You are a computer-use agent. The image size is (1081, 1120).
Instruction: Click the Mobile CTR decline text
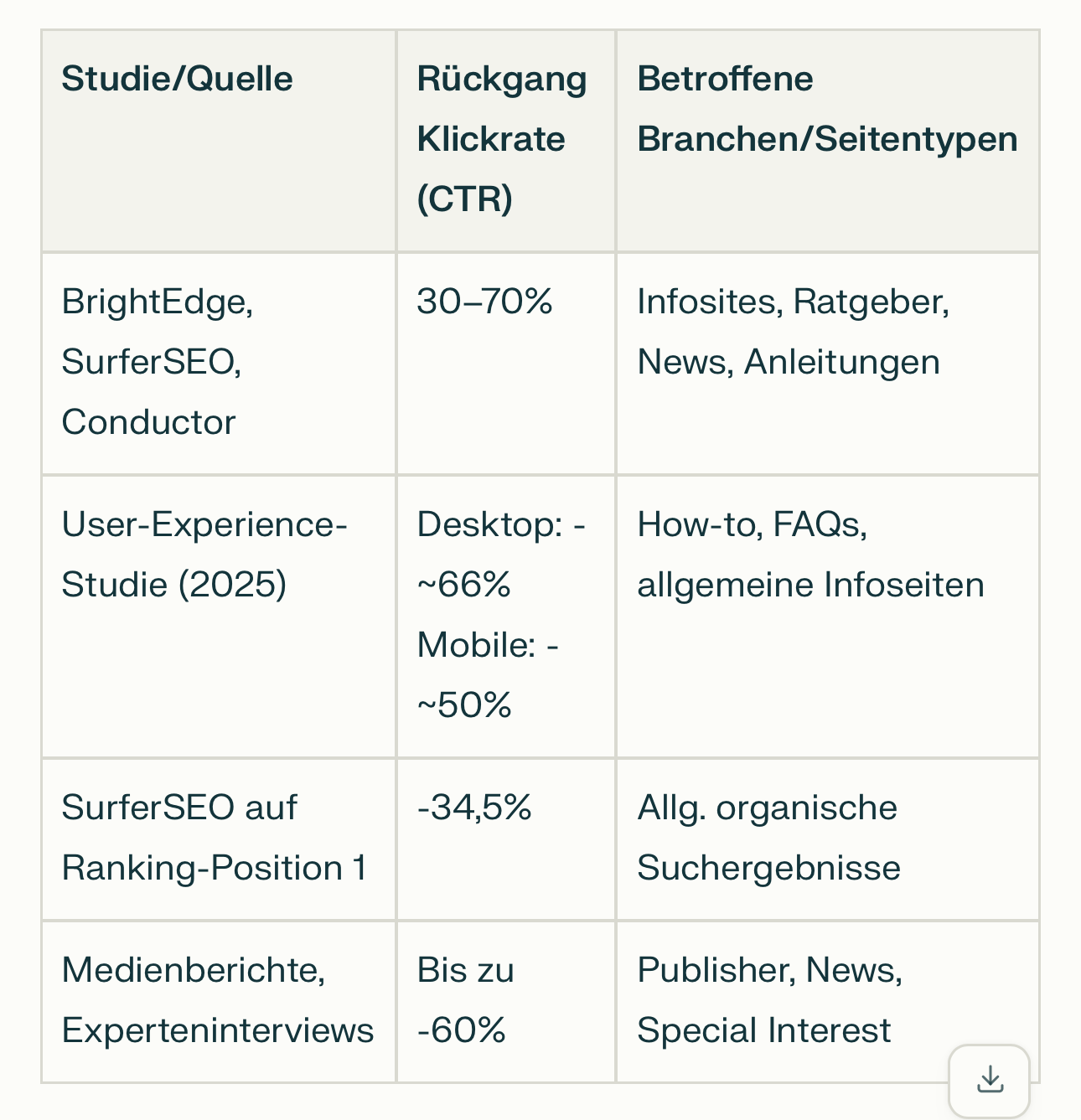point(488,674)
